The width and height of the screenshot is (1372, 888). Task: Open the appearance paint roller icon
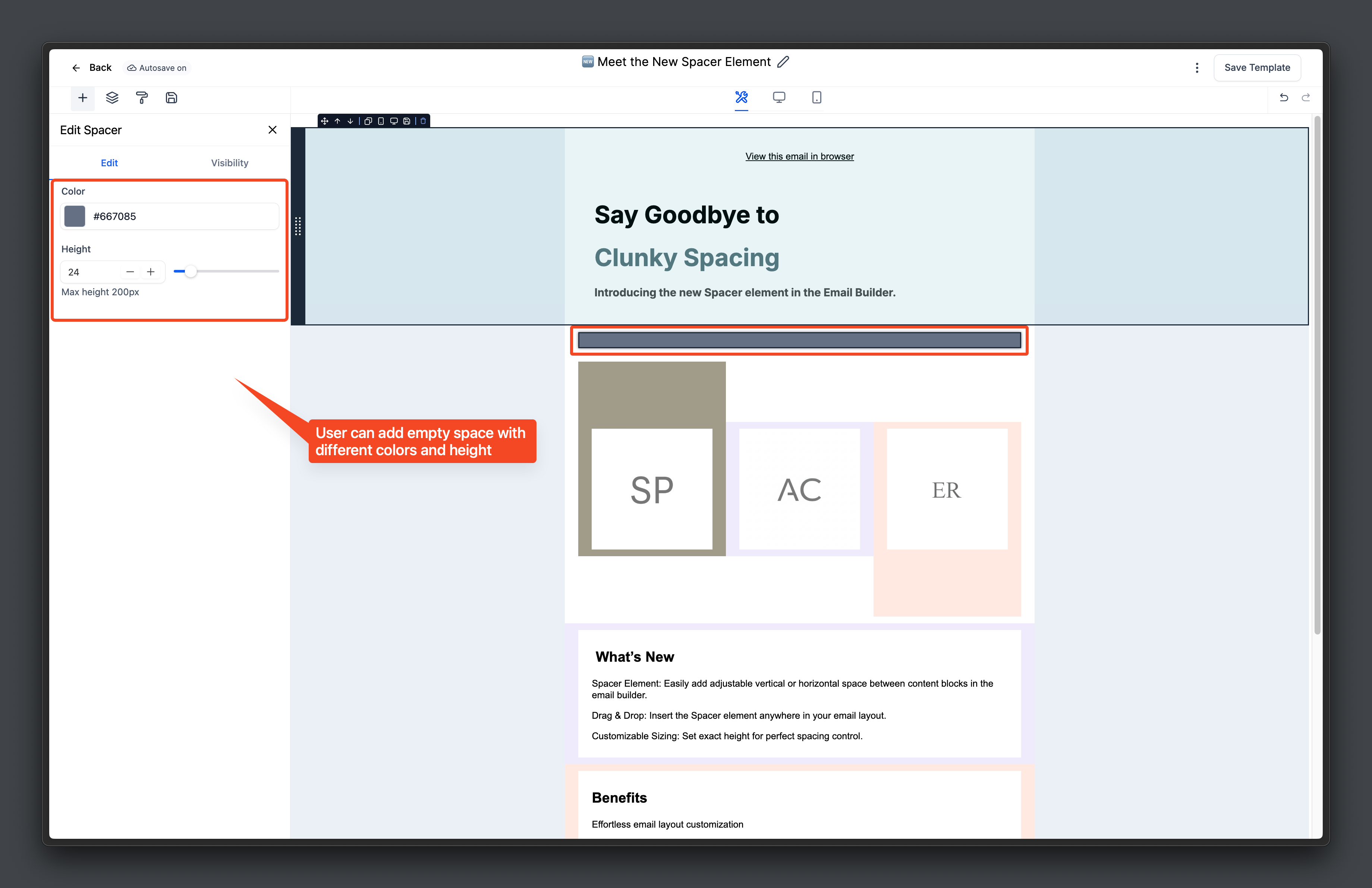[142, 98]
